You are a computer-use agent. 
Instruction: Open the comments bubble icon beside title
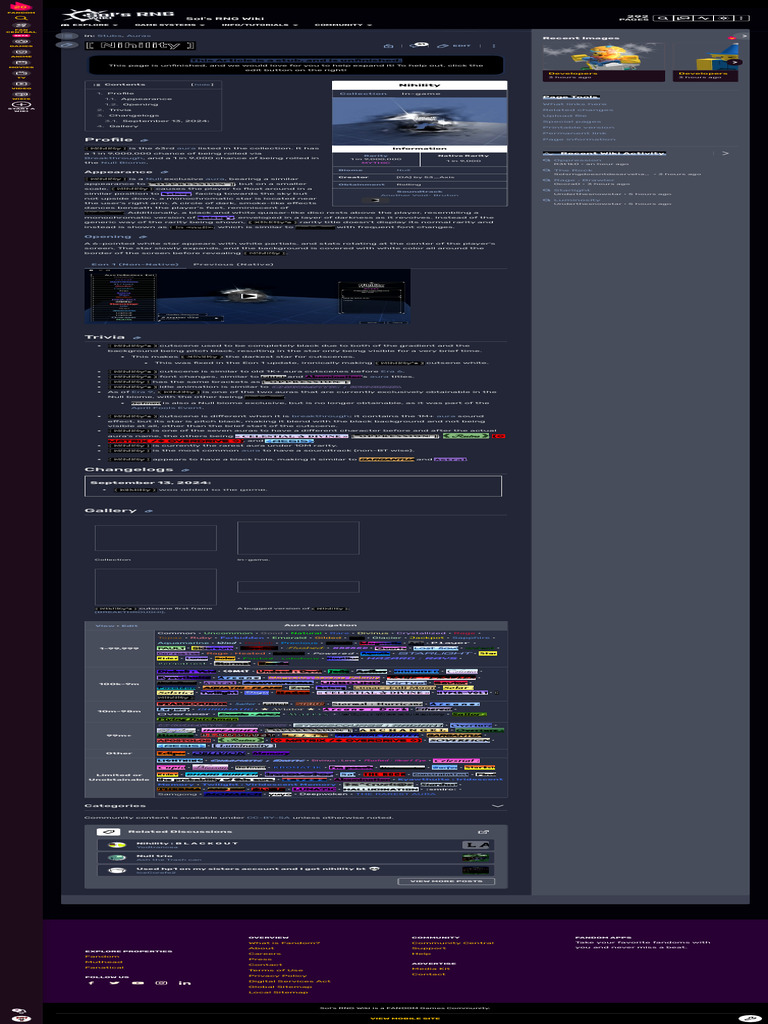coord(417,45)
